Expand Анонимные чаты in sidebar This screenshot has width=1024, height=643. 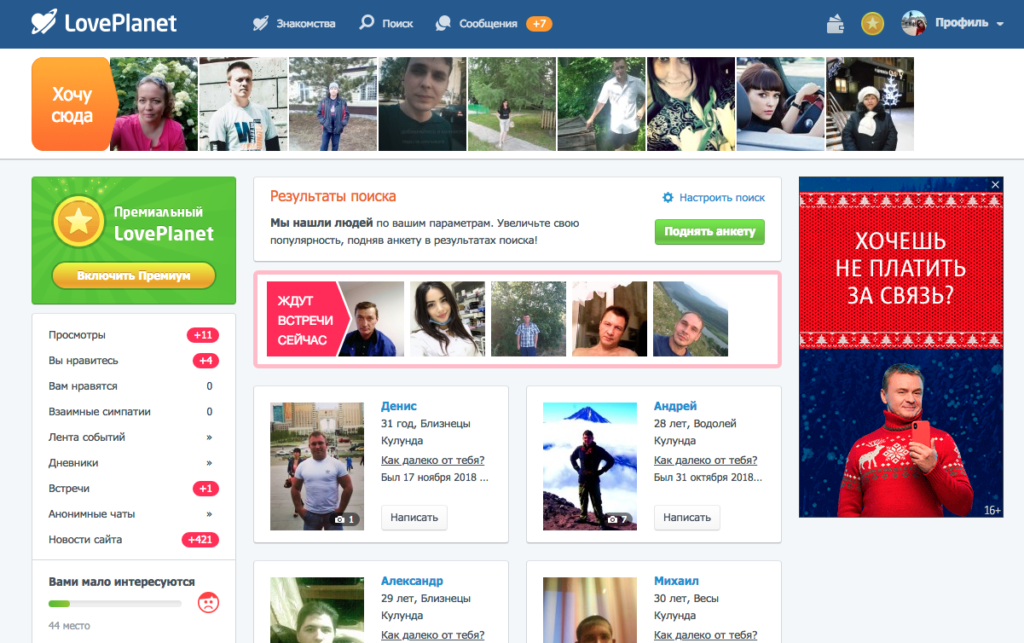point(209,514)
